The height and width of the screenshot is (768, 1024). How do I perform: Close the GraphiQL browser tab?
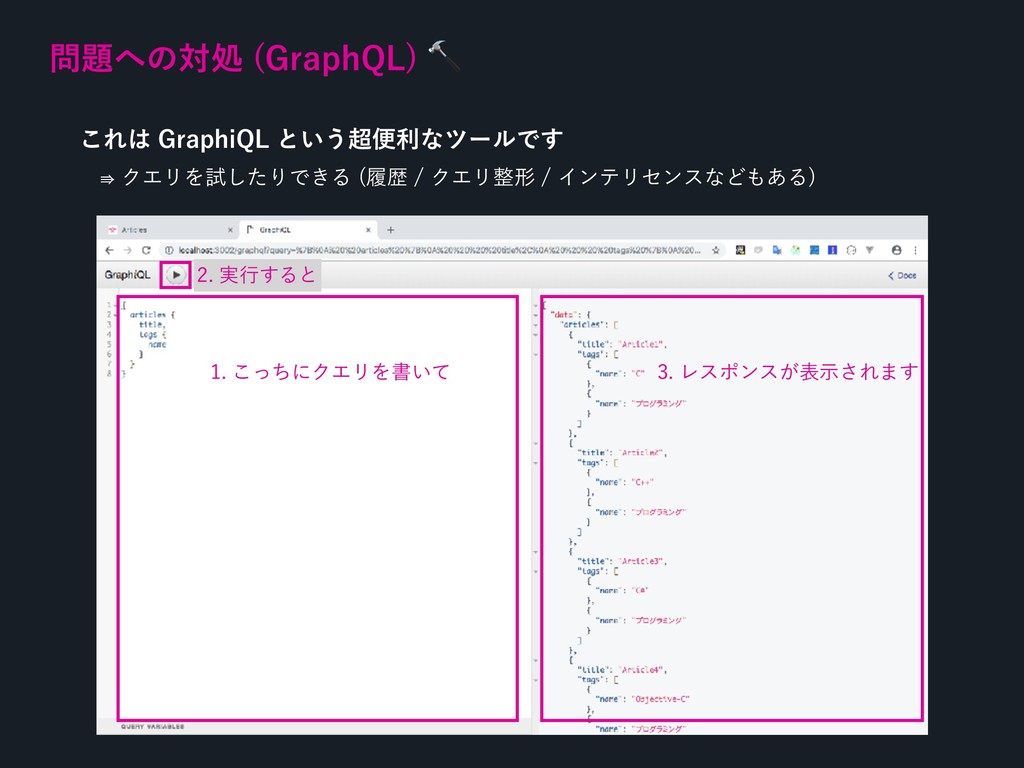click(x=368, y=230)
